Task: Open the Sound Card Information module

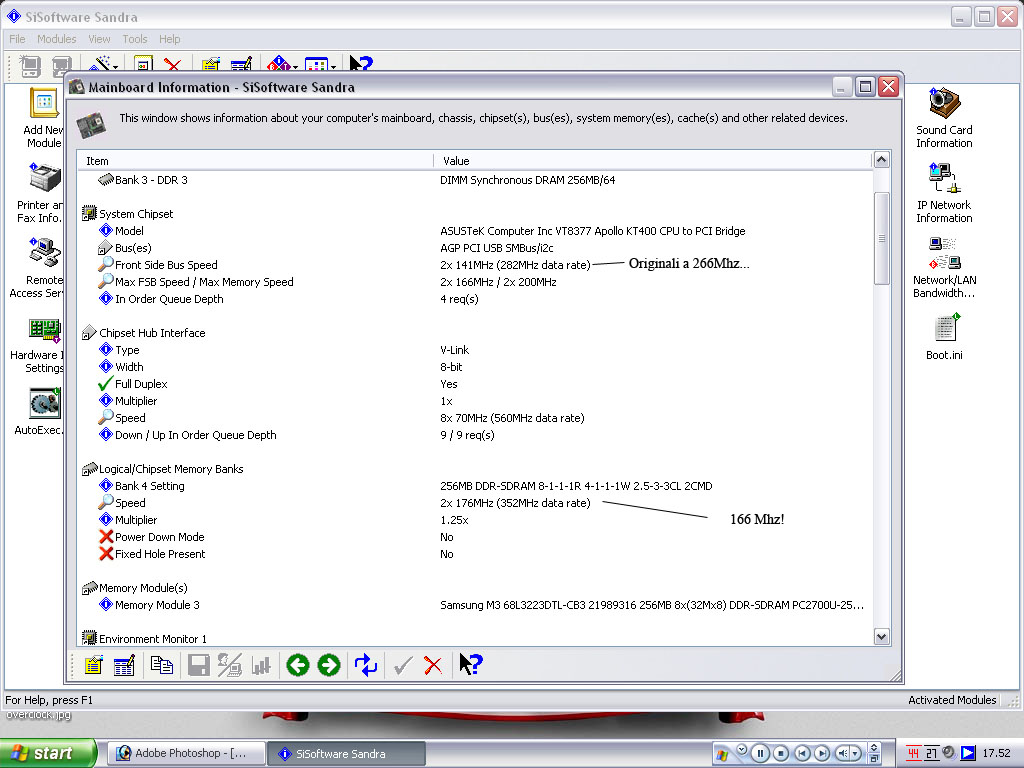Action: tap(944, 118)
